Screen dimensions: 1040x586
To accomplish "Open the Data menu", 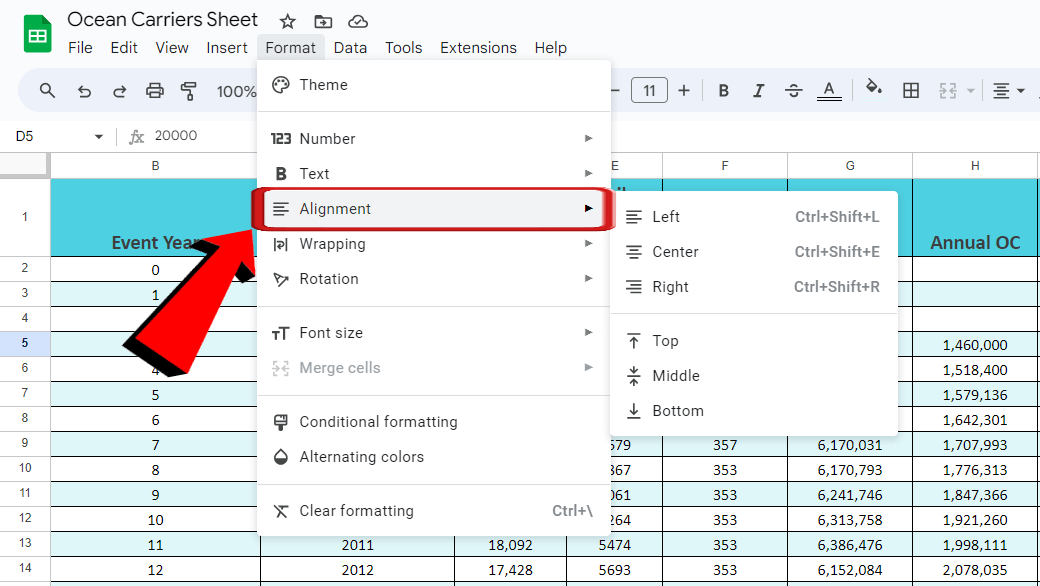I will pos(351,47).
